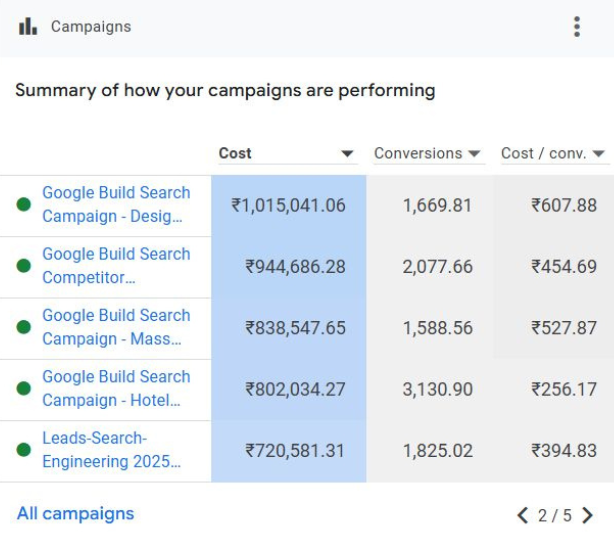
Task: Open Google Build Search Campaign - Mass… link
Action: (115, 327)
